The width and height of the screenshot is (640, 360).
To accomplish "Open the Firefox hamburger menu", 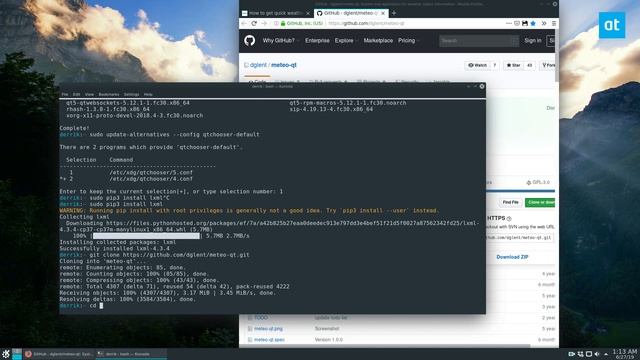I will point(554,23).
